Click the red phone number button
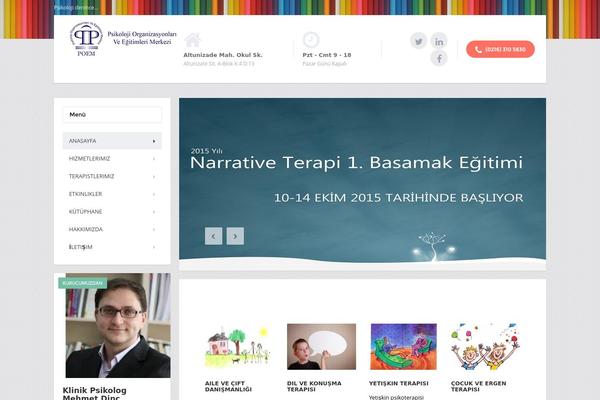 (x=500, y=49)
